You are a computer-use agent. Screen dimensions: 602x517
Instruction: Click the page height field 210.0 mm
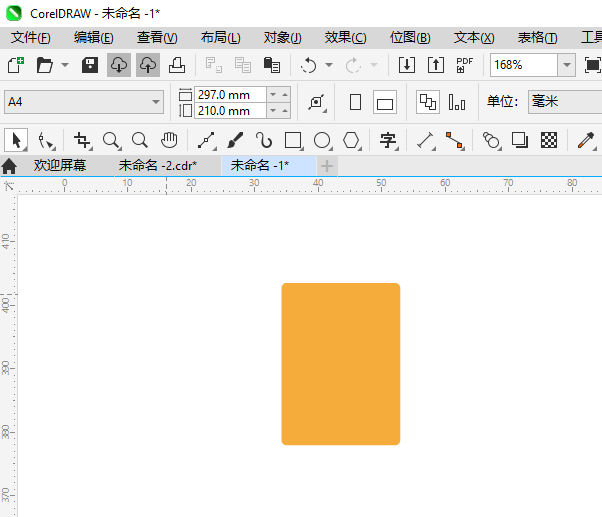coord(230,111)
